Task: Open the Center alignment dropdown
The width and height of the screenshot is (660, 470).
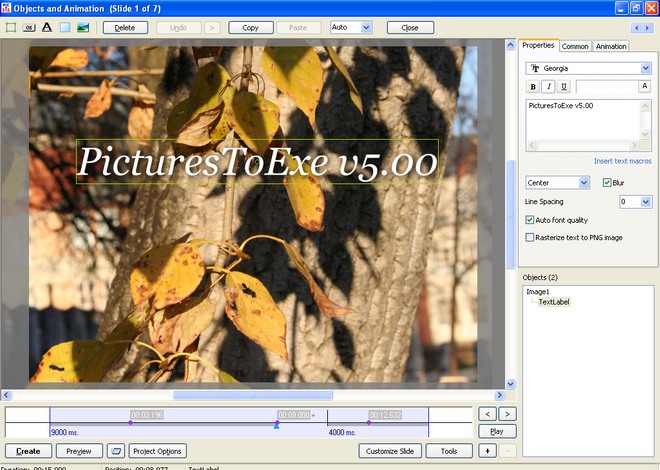Action: click(584, 183)
